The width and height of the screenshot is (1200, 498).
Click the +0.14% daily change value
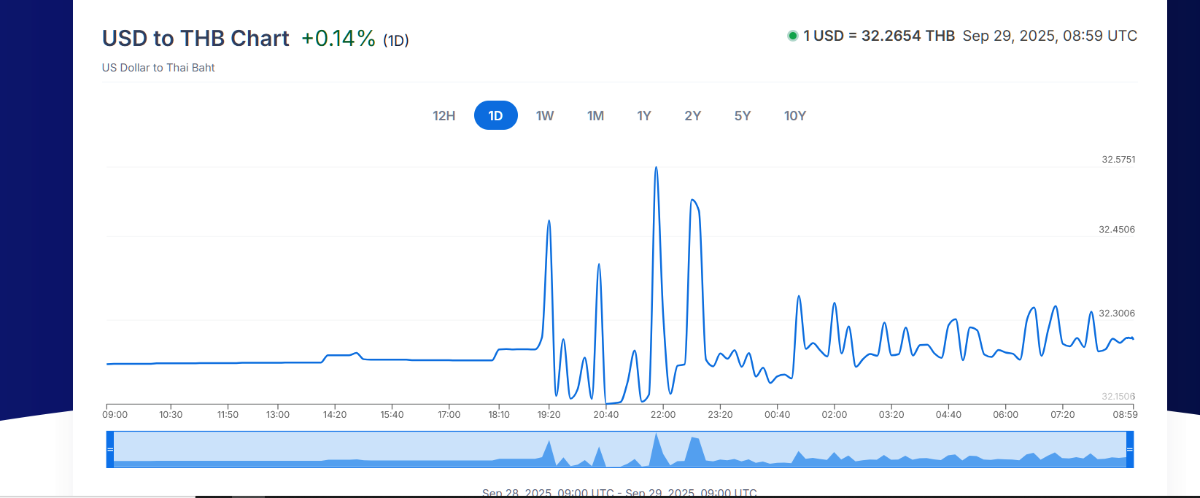tap(338, 39)
